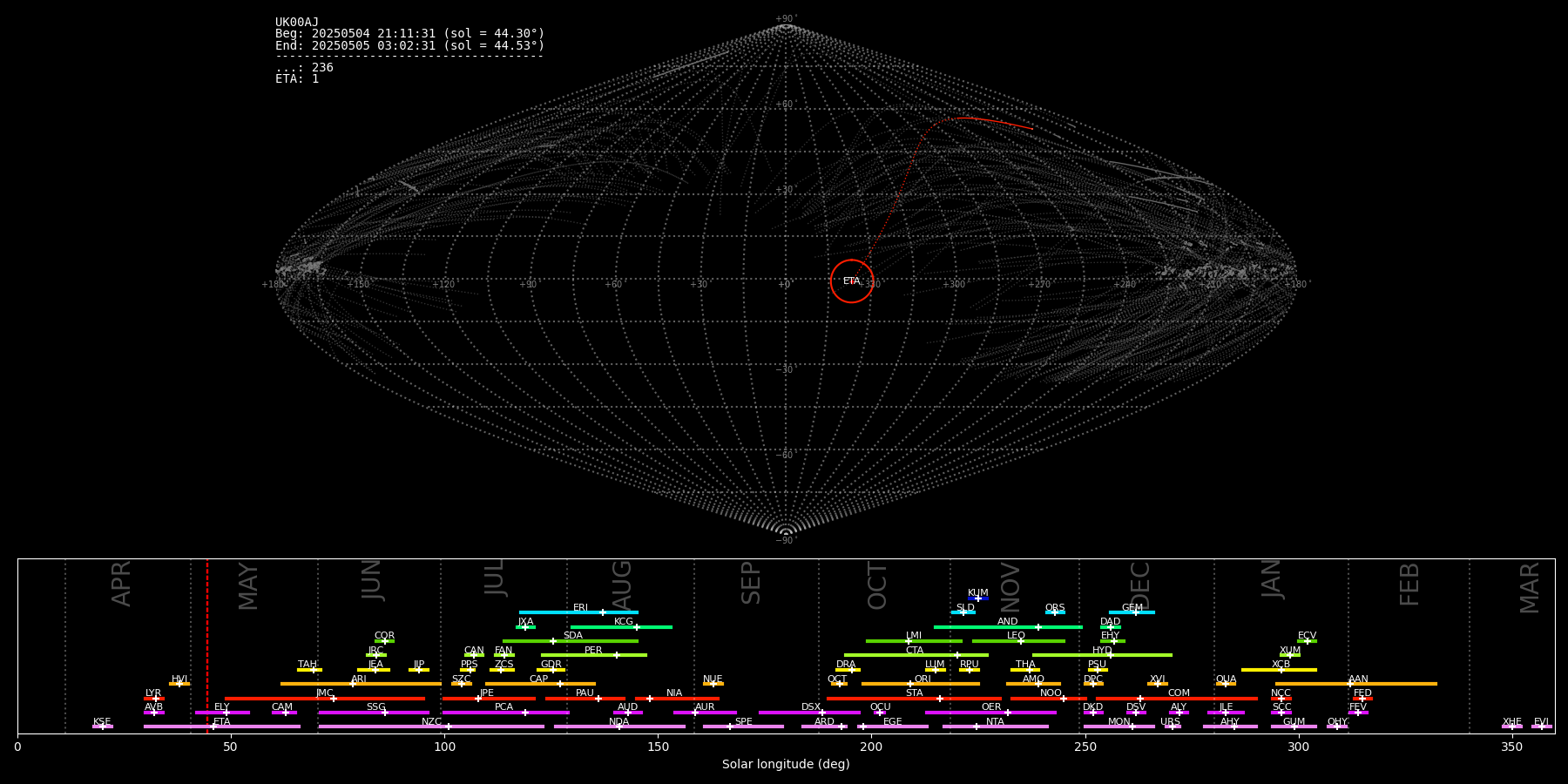Select the dark blue KUM shower bar
This screenshot has width=1568, height=784.
click(x=978, y=598)
